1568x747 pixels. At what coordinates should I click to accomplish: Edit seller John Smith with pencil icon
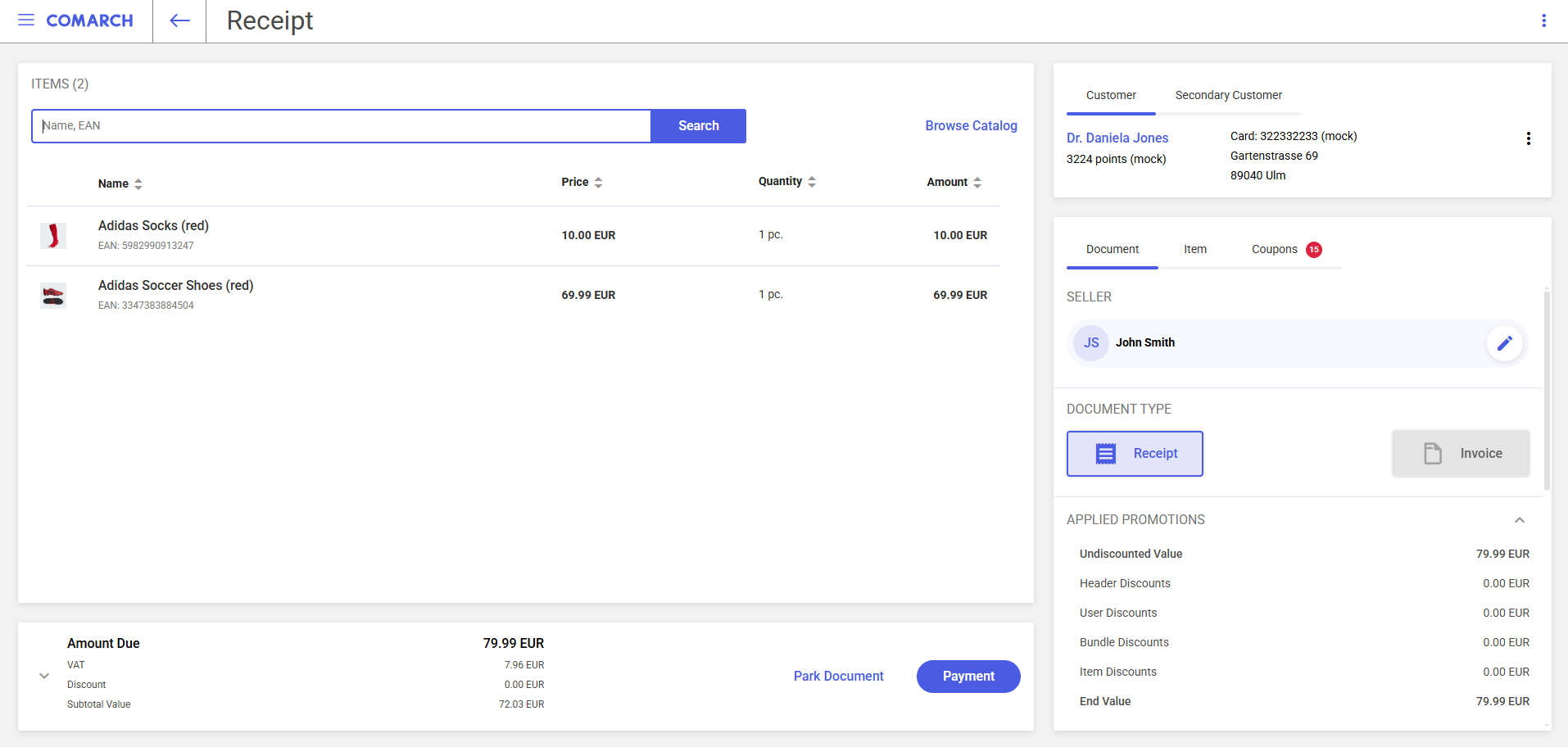[x=1505, y=343]
